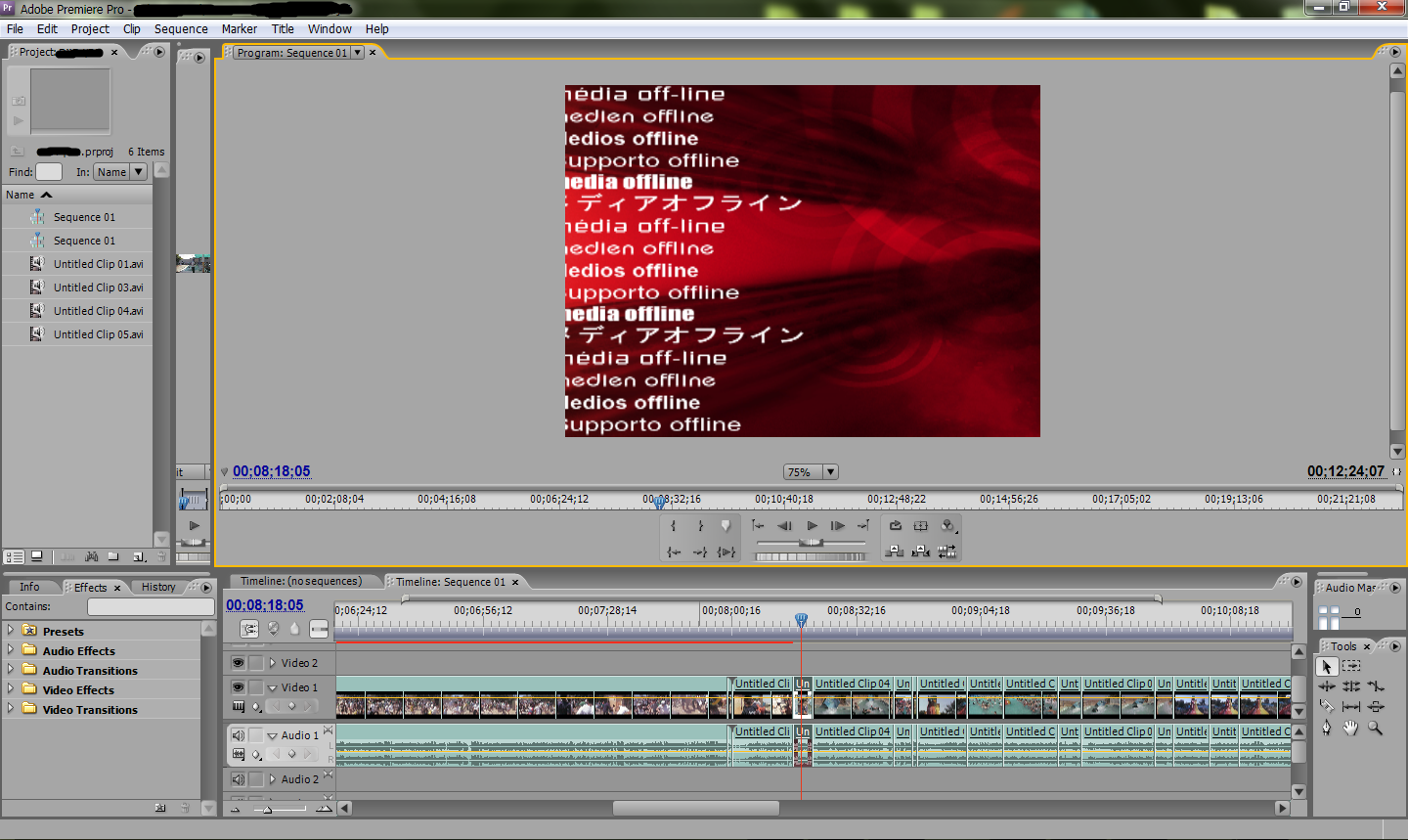Expand the Video 2 track

coord(273,663)
